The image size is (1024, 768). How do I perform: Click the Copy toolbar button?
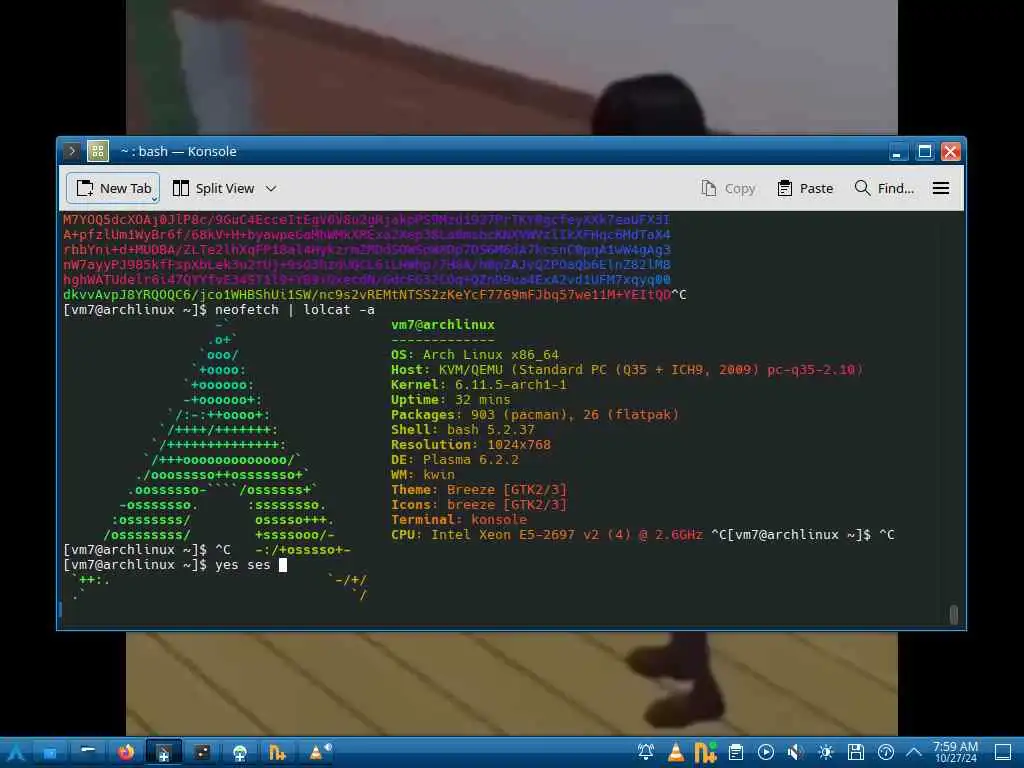(728, 188)
